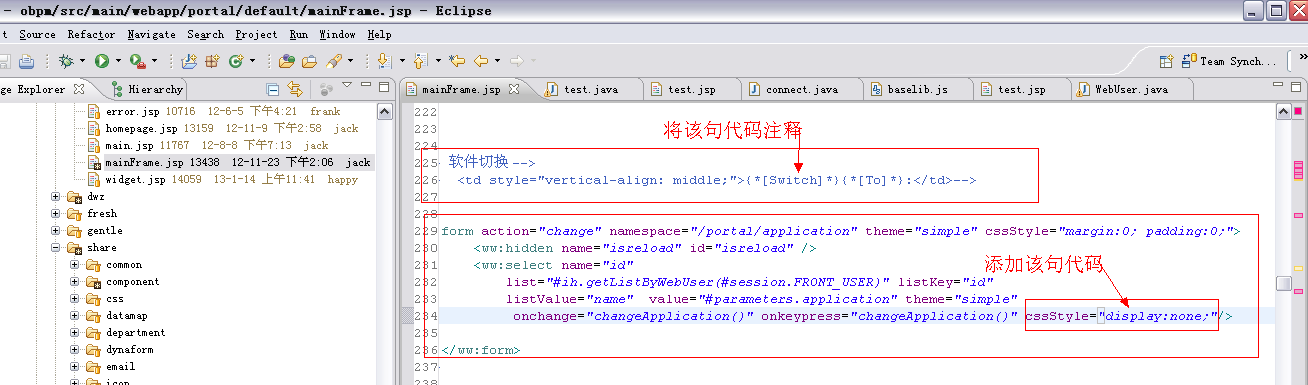Open Search flashlight dropdown arrow
1308x385 pixels.
[x=351, y=62]
